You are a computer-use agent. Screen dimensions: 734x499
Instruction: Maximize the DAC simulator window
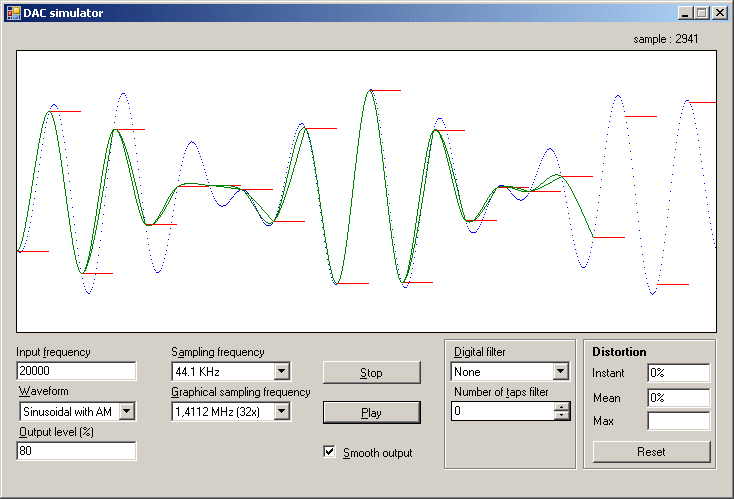[702, 13]
